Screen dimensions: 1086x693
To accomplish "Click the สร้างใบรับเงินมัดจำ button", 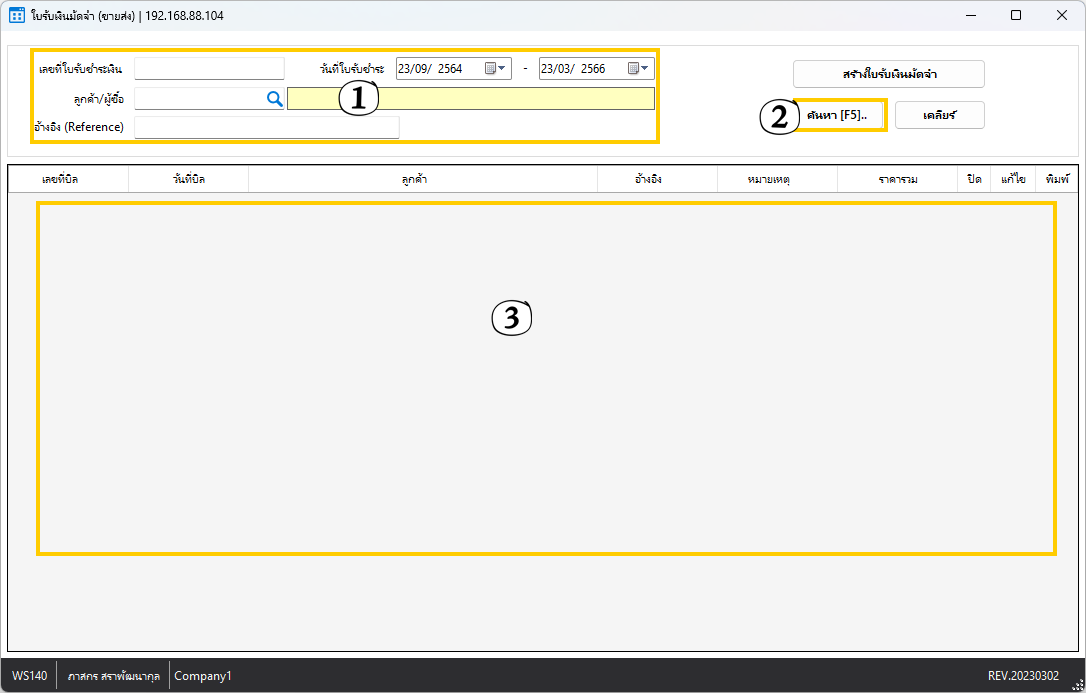I will pos(888,74).
